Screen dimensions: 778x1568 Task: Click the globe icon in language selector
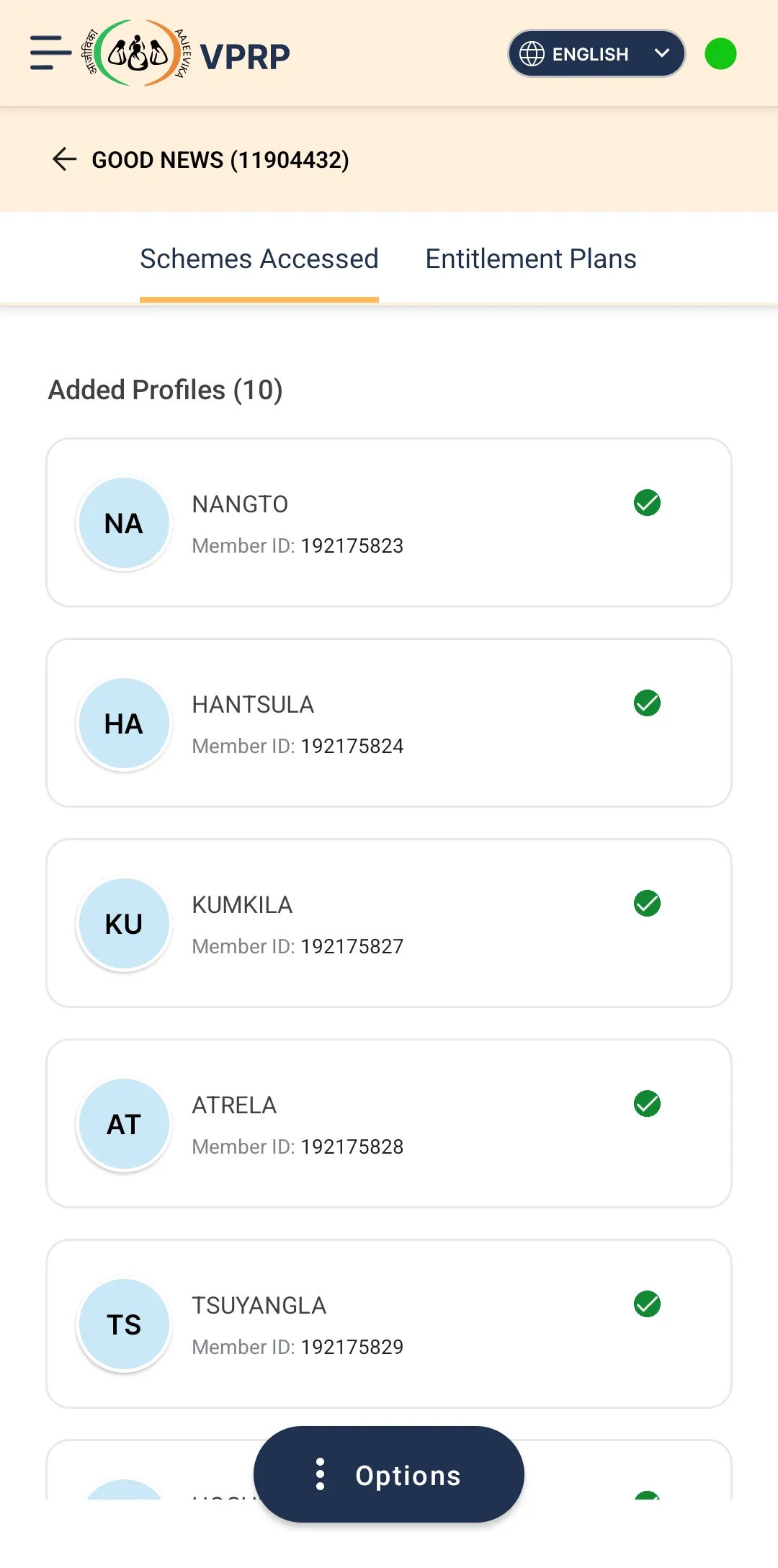coord(532,54)
